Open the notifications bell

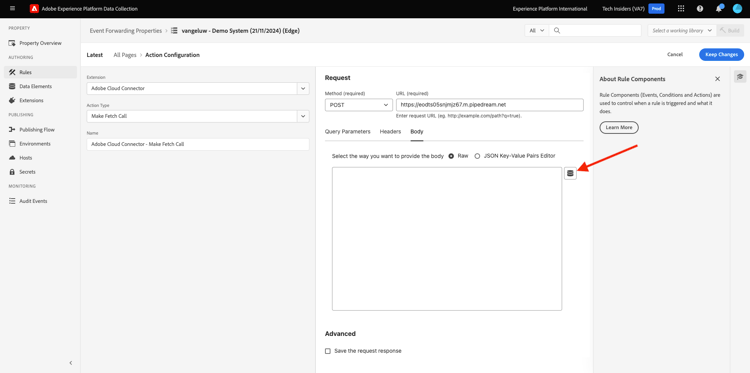(x=719, y=9)
